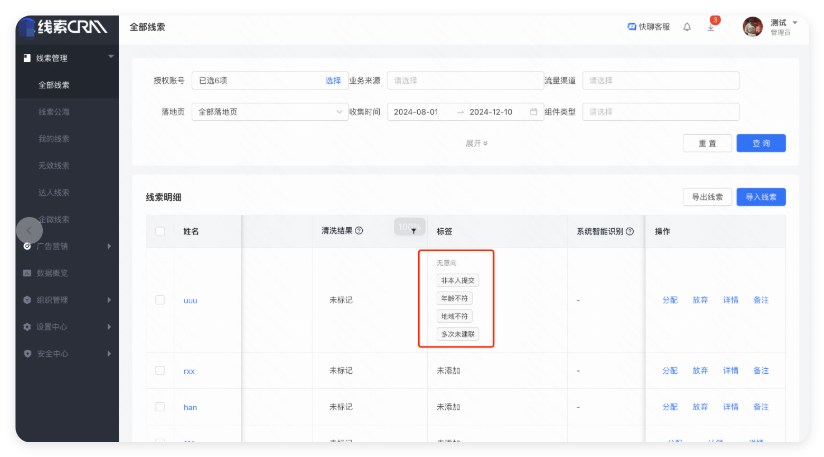Click 备注 for the uuu row
Image resolution: width=824 pixels, height=457 pixels.
(761, 300)
